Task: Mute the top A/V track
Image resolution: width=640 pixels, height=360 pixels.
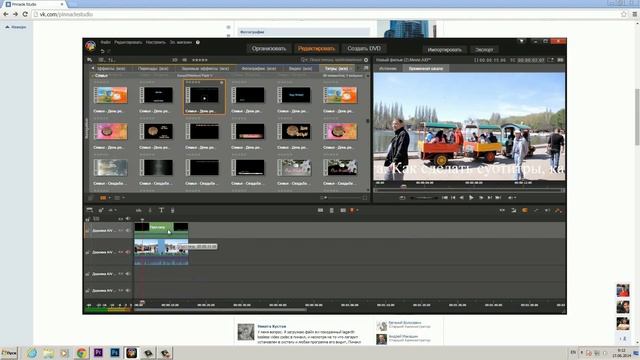Action: coord(128,230)
